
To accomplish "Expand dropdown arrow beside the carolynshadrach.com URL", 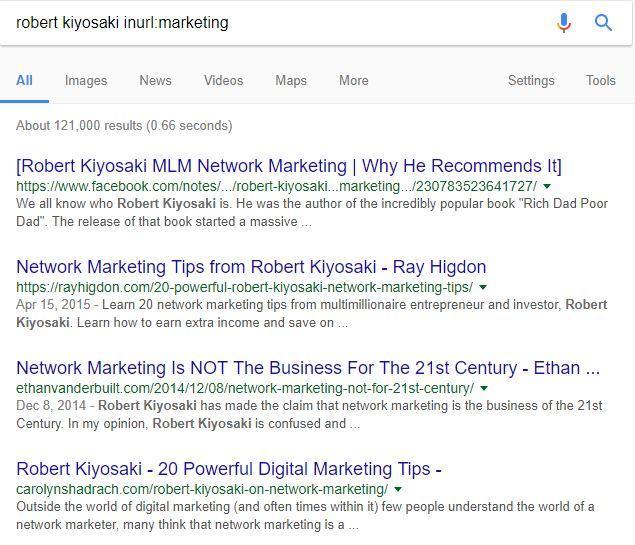I will pyautogui.click(x=398, y=489).
